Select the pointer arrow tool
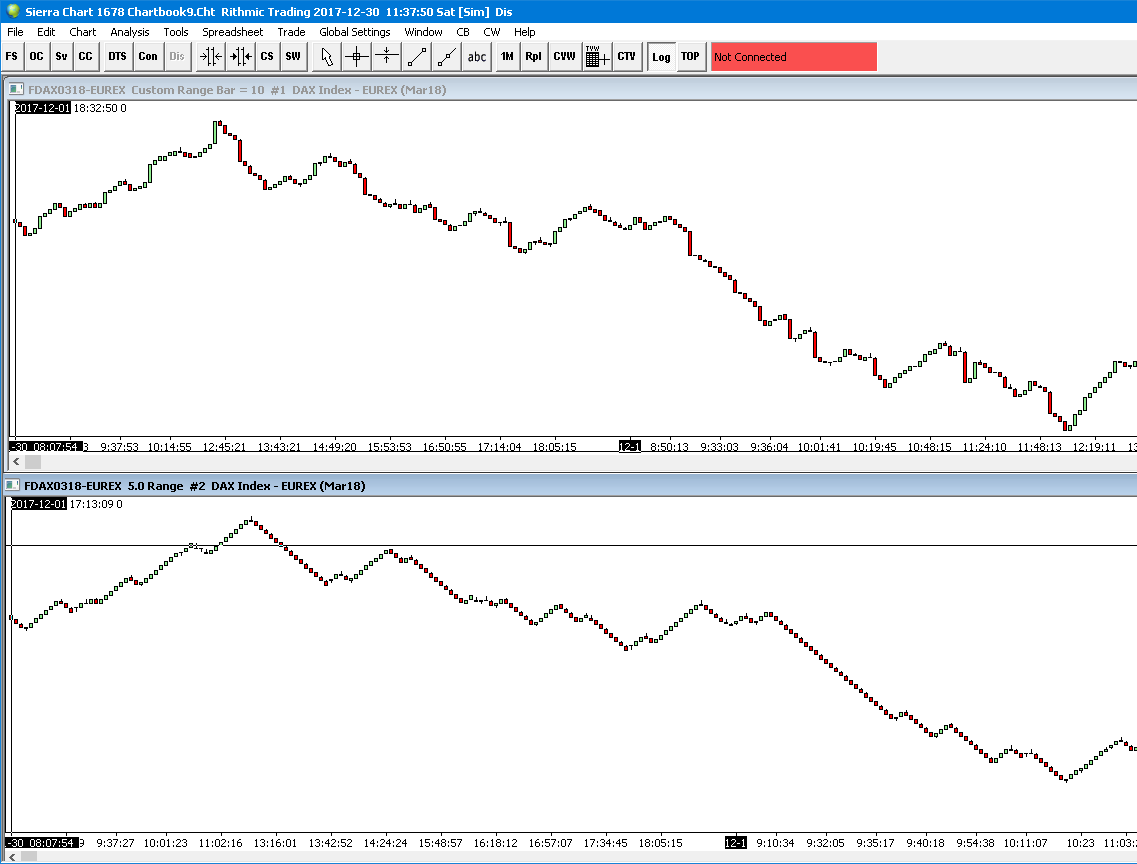 pyautogui.click(x=327, y=57)
